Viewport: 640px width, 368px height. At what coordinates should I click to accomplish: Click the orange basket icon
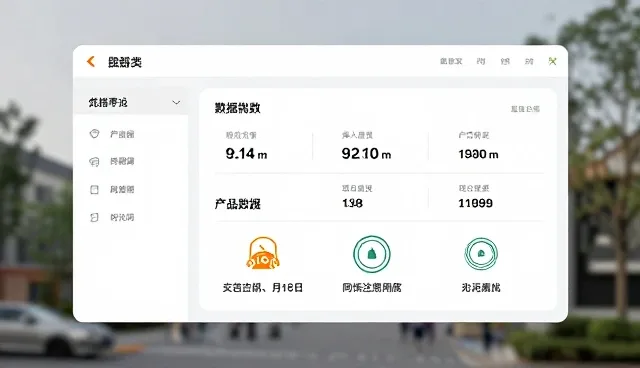pos(263,253)
